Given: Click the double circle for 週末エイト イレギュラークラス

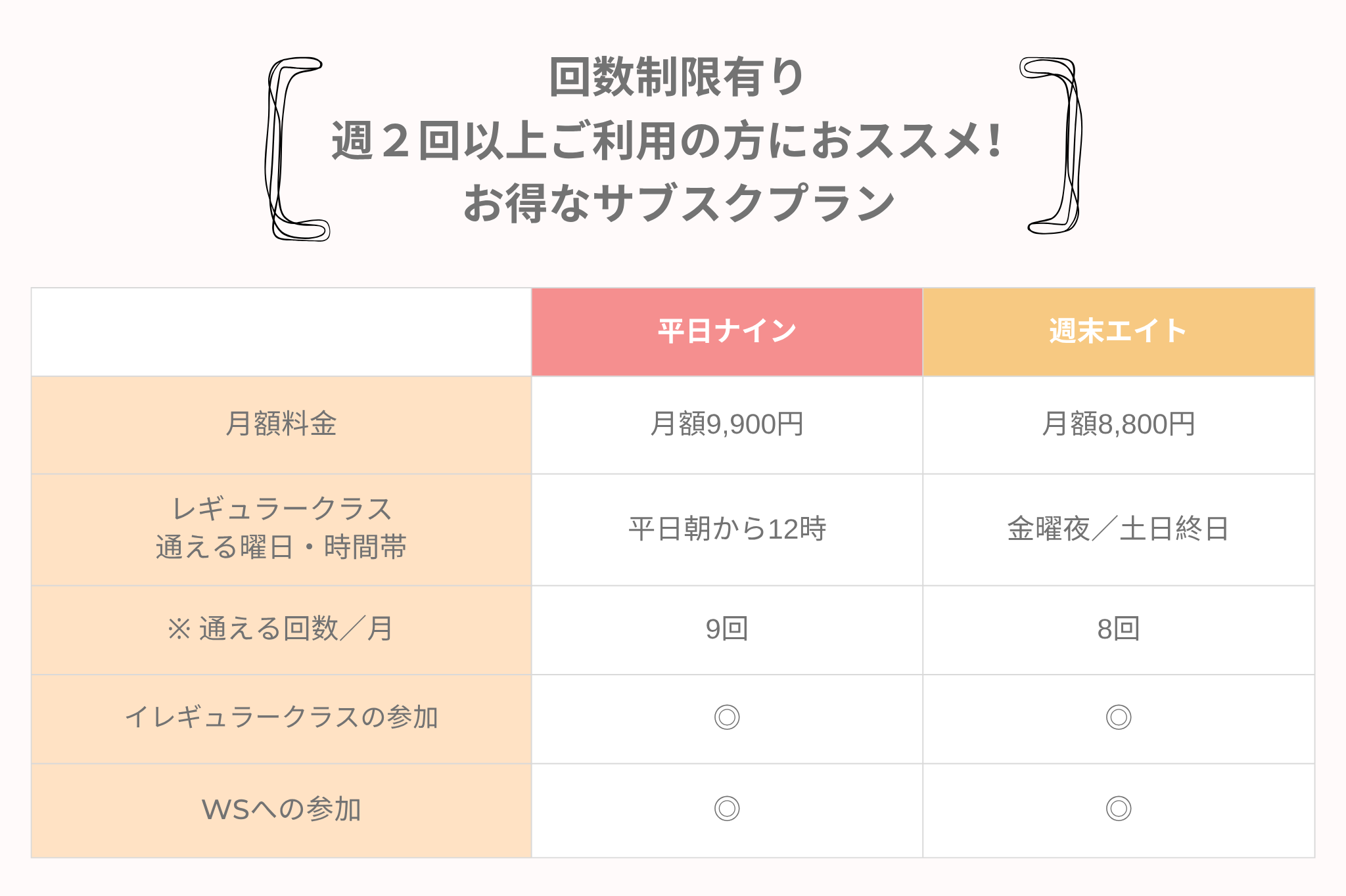Looking at the screenshot, I should (x=1119, y=717).
